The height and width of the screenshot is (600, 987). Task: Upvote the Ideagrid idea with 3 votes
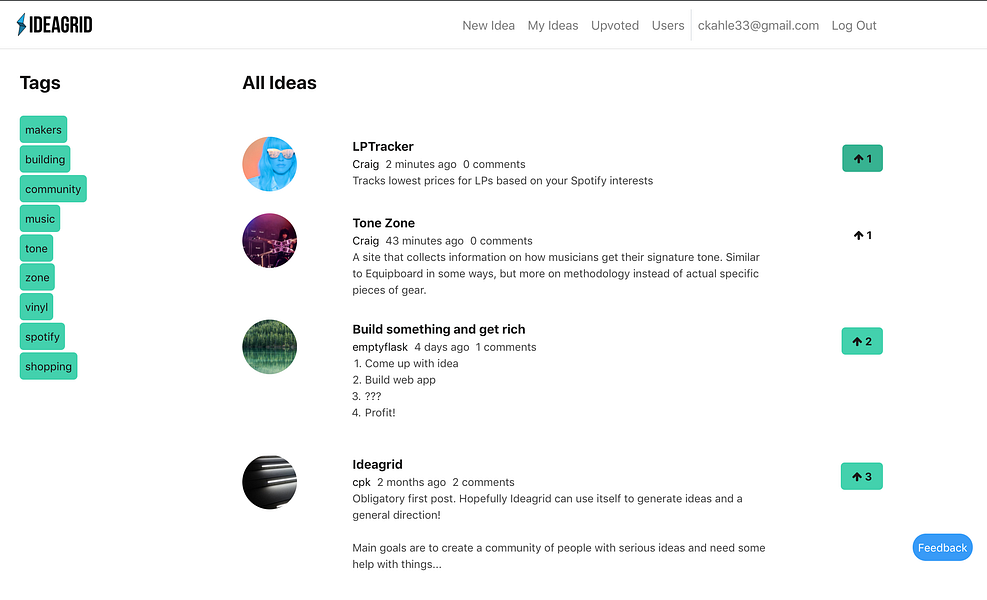(x=862, y=477)
